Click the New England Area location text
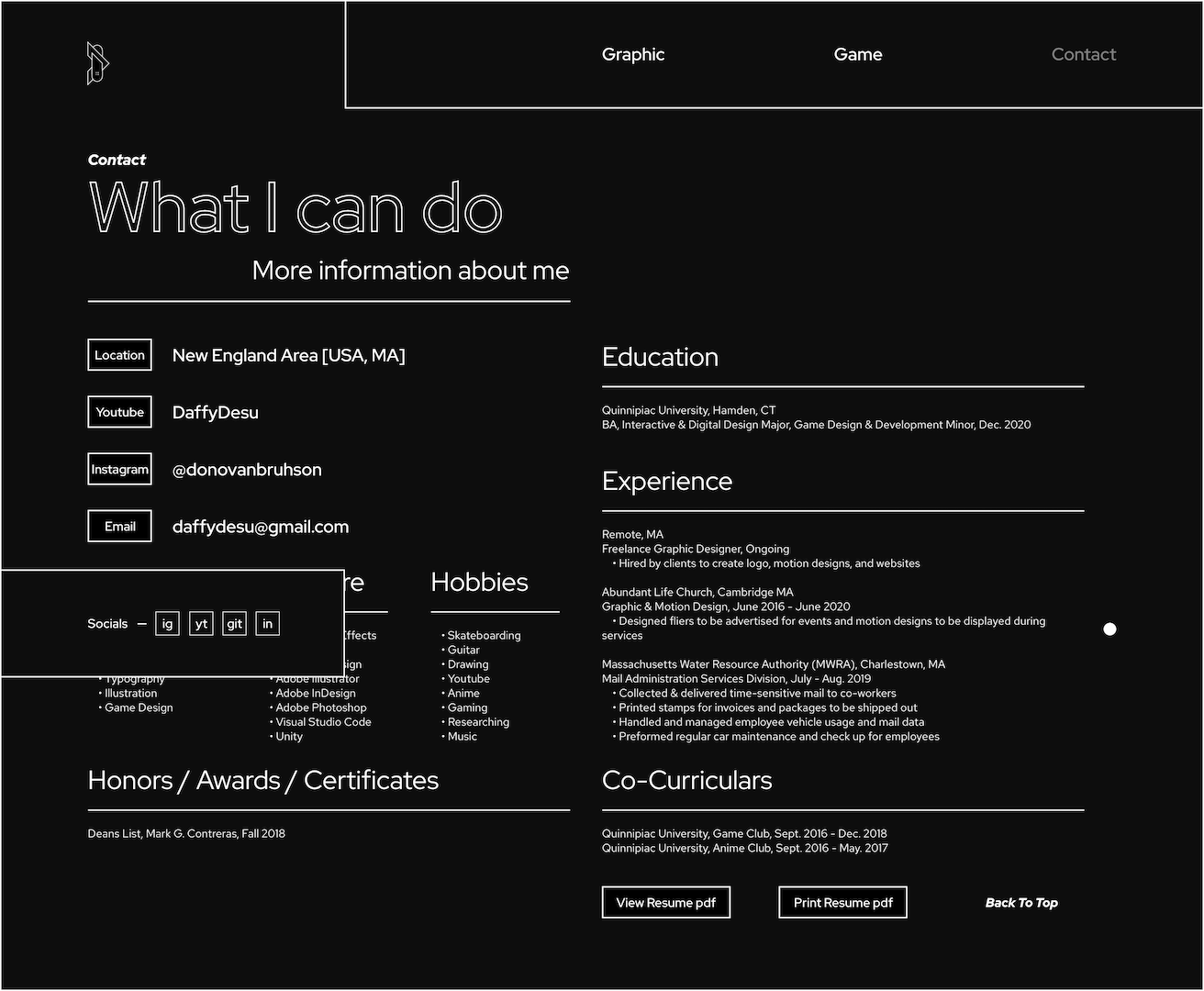 (289, 355)
